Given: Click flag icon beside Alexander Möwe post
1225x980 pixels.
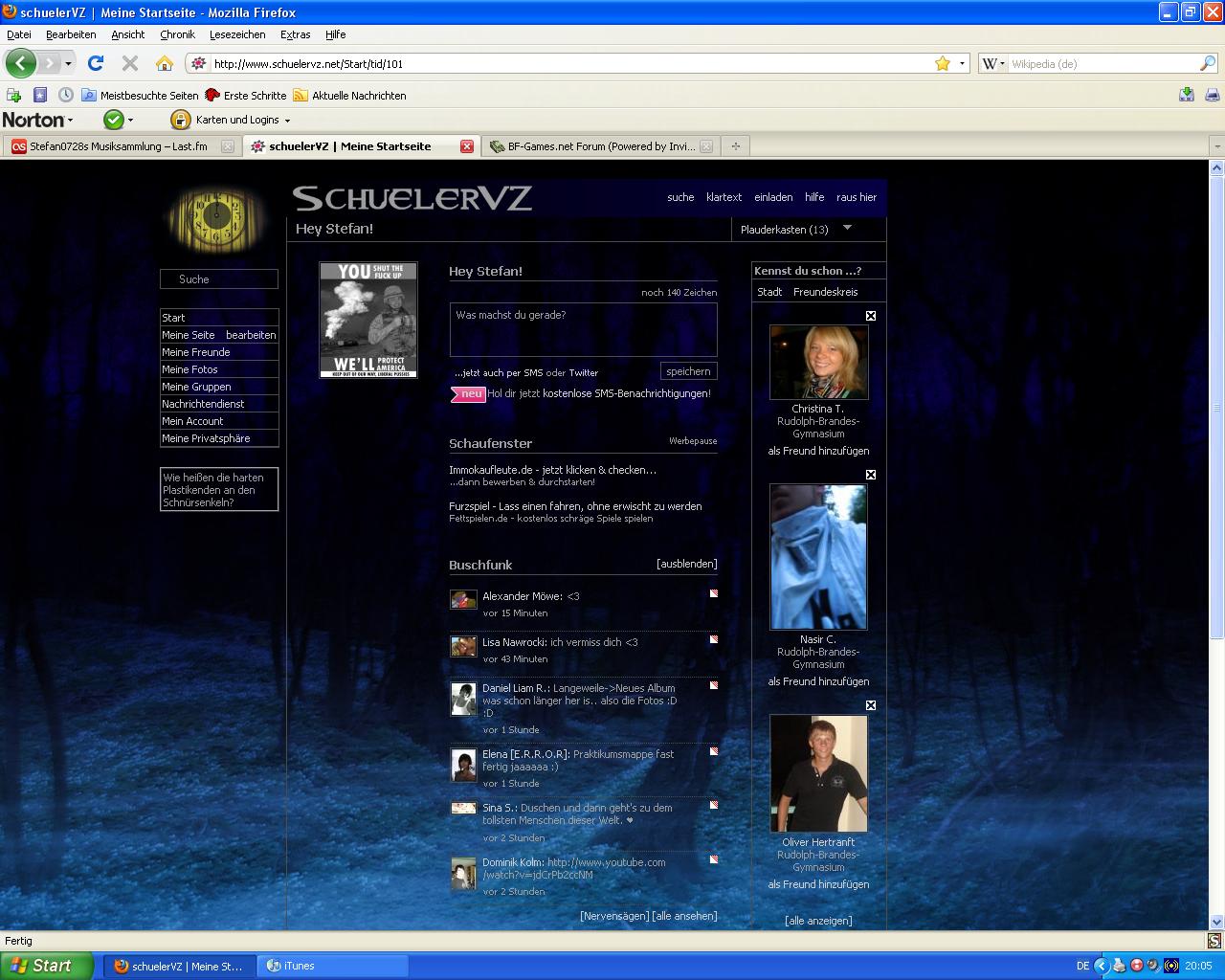Looking at the screenshot, I should click(x=713, y=593).
